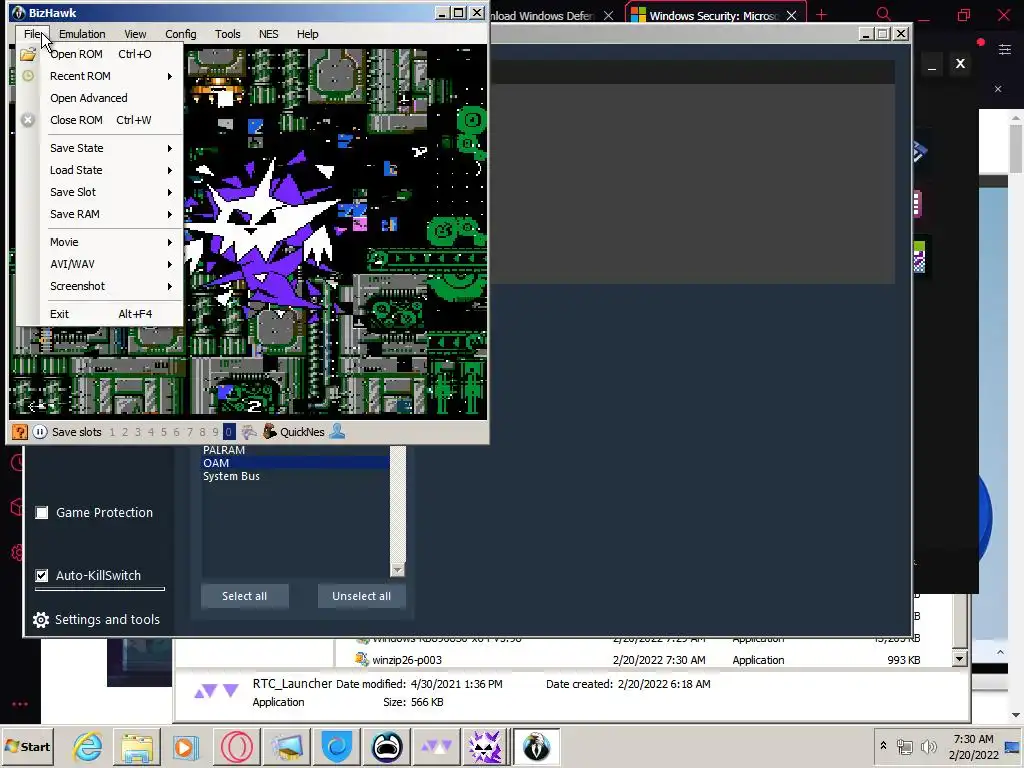The height and width of the screenshot is (768, 1024).
Task: Switch to Opera GX via taskbar icon
Action: [236, 746]
